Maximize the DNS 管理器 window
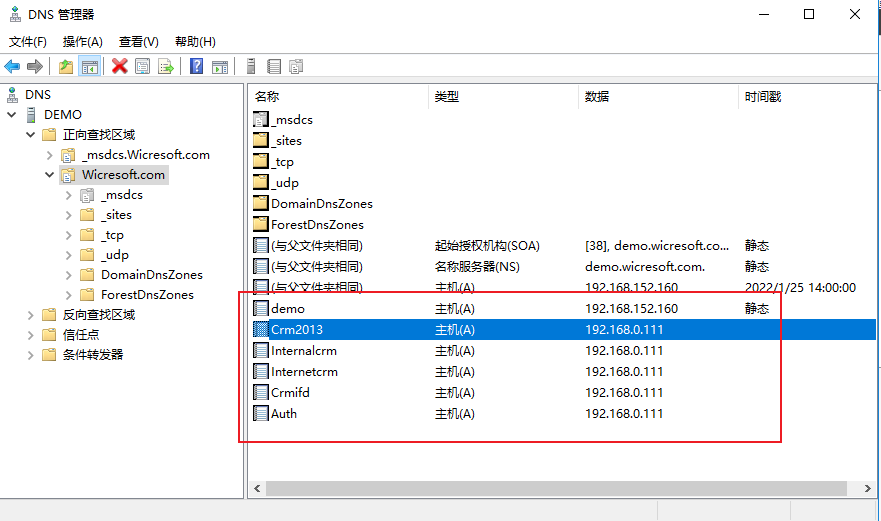Image resolution: width=881 pixels, height=521 pixels. [809, 14]
